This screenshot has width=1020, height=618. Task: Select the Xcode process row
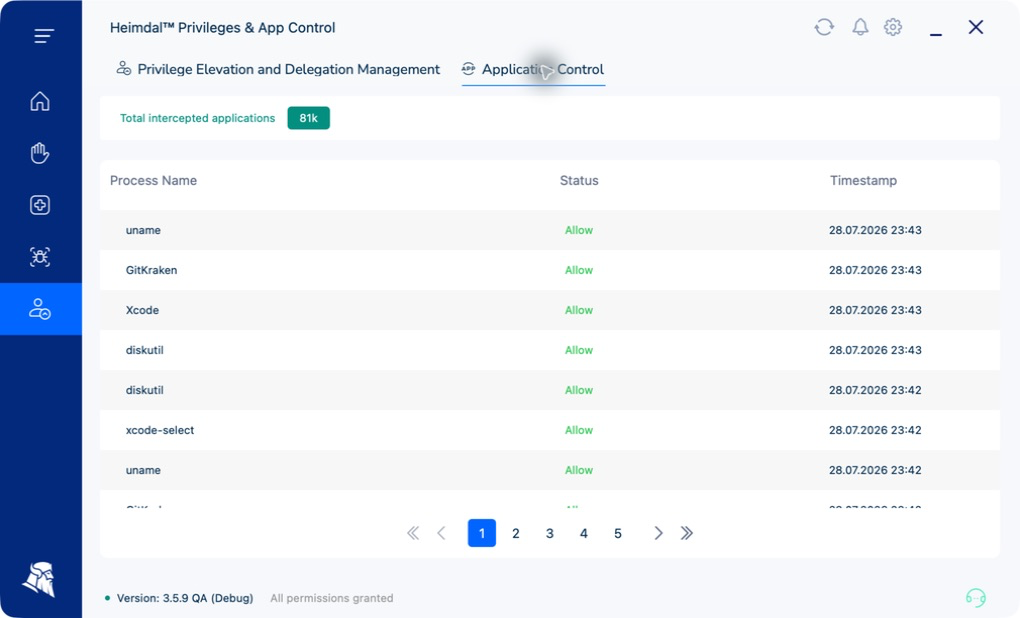(550, 310)
